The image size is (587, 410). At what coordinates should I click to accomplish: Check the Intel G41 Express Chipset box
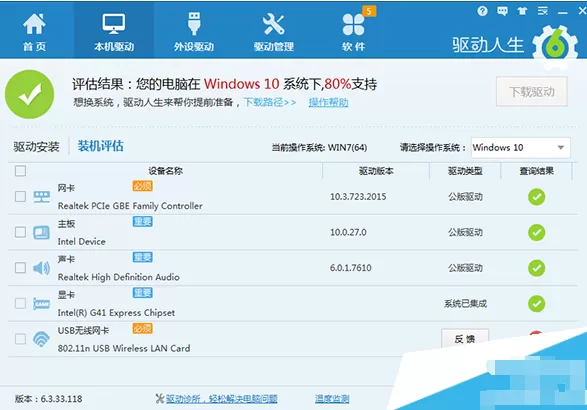pyautogui.click(x=20, y=303)
